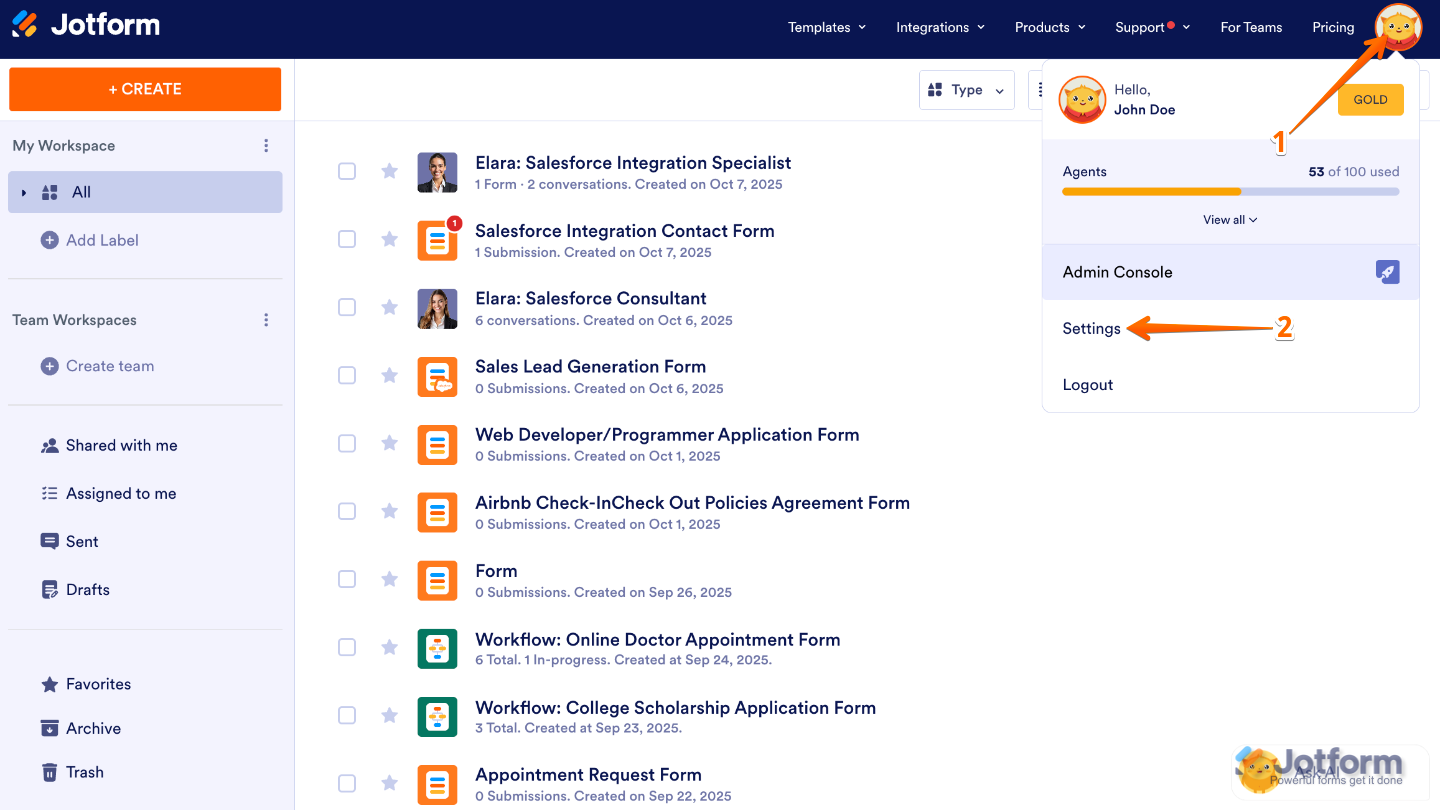Open Workflow: Online Doctor Appointment Form
Viewport: 1440px width, 810px height.
(658, 639)
